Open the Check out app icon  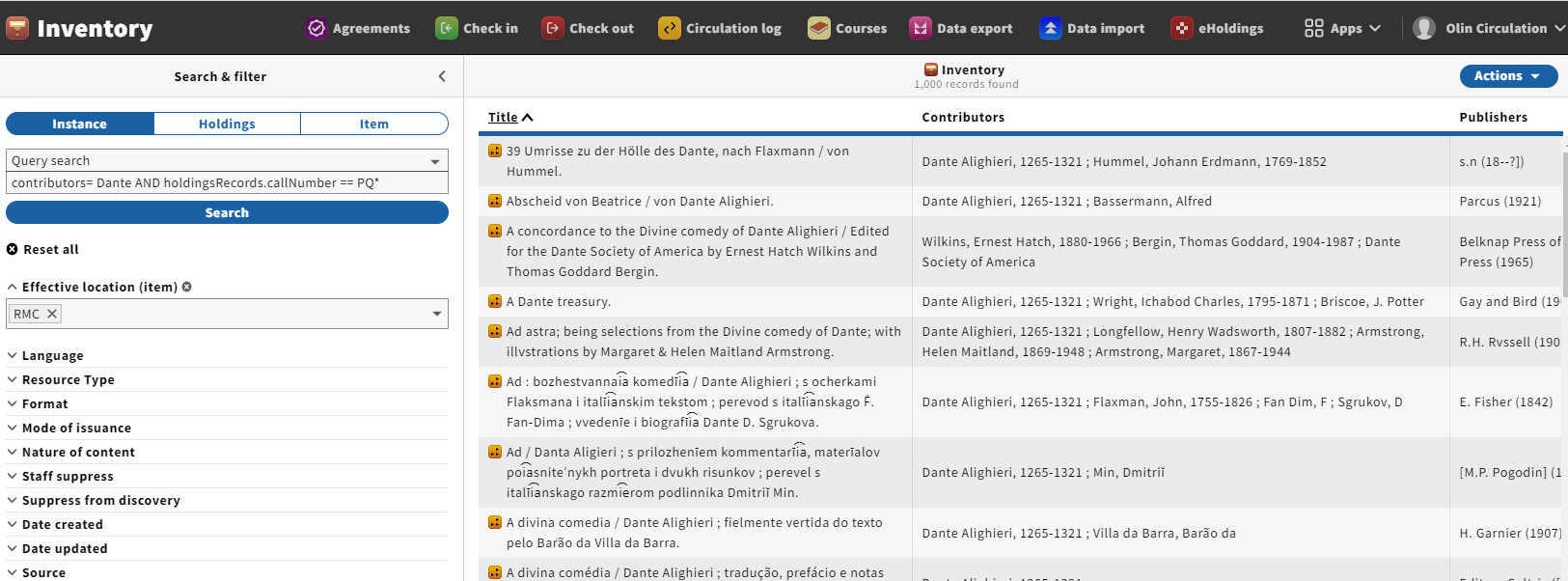[553, 28]
